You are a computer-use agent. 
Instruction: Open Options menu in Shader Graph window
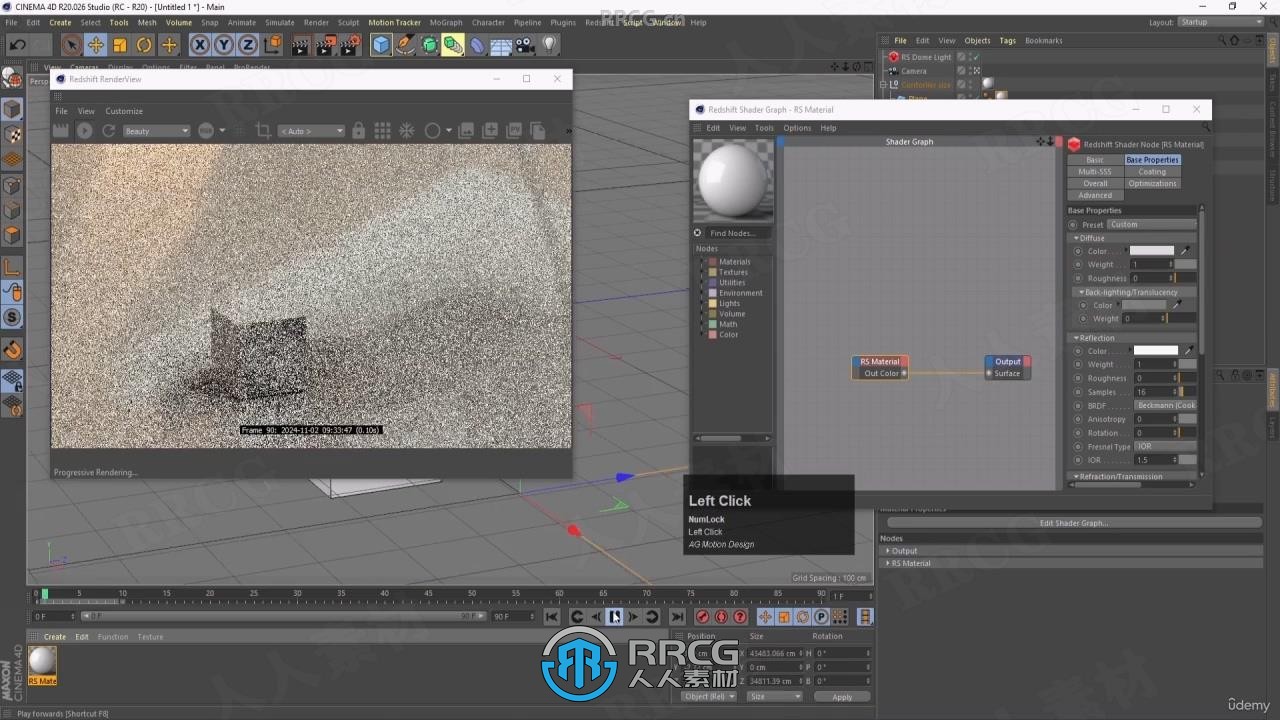click(x=797, y=128)
